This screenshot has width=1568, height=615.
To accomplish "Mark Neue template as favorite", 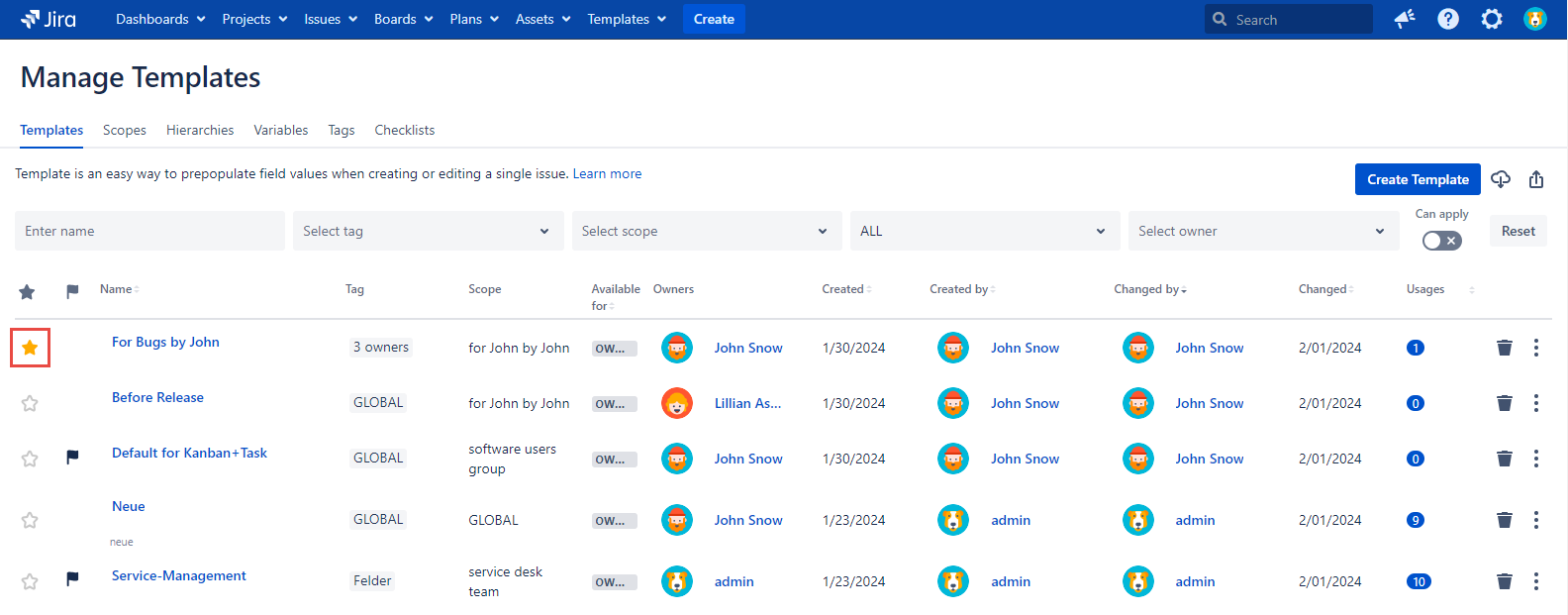I will click(30, 520).
